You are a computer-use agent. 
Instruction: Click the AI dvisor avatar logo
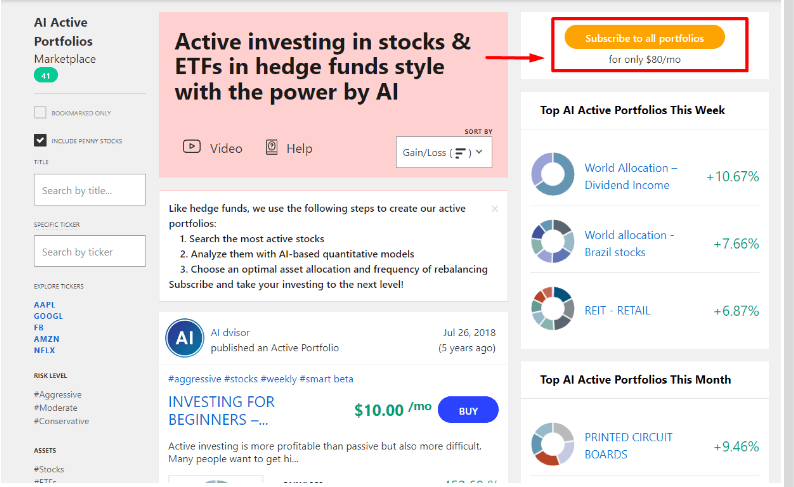(x=185, y=338)
